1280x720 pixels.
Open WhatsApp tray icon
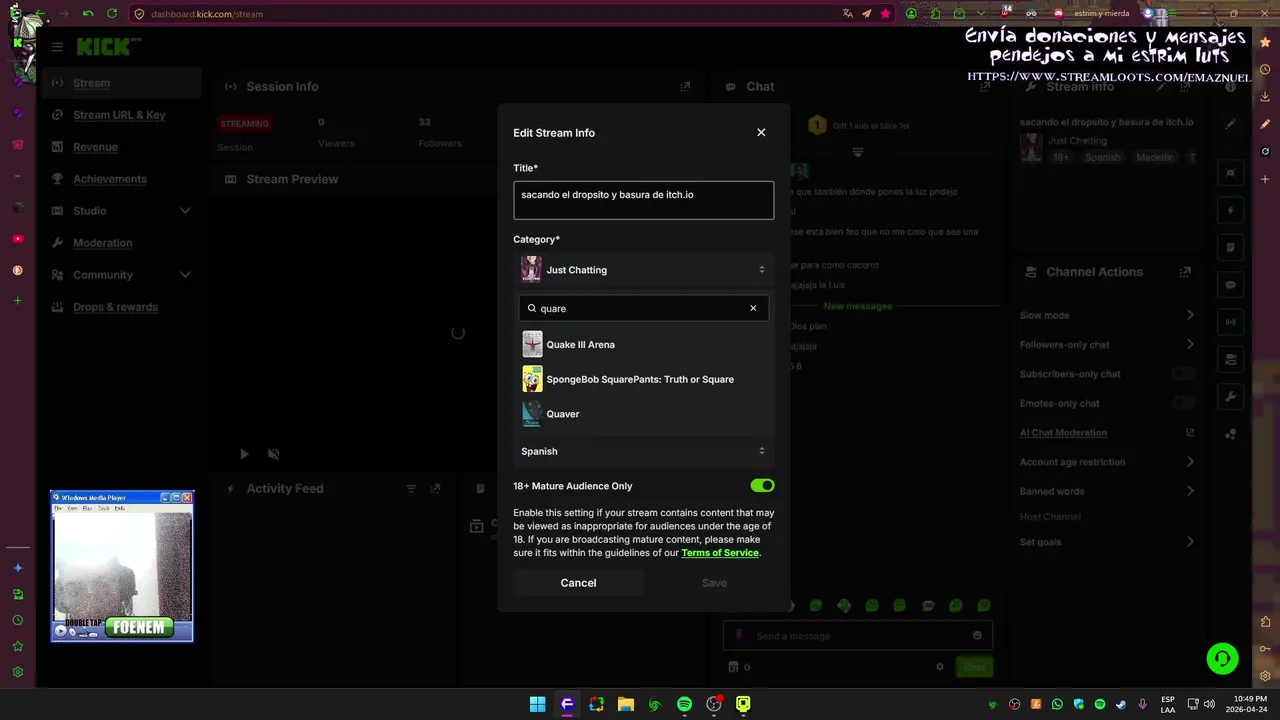pyautogui.click(x=1057, y=704)
